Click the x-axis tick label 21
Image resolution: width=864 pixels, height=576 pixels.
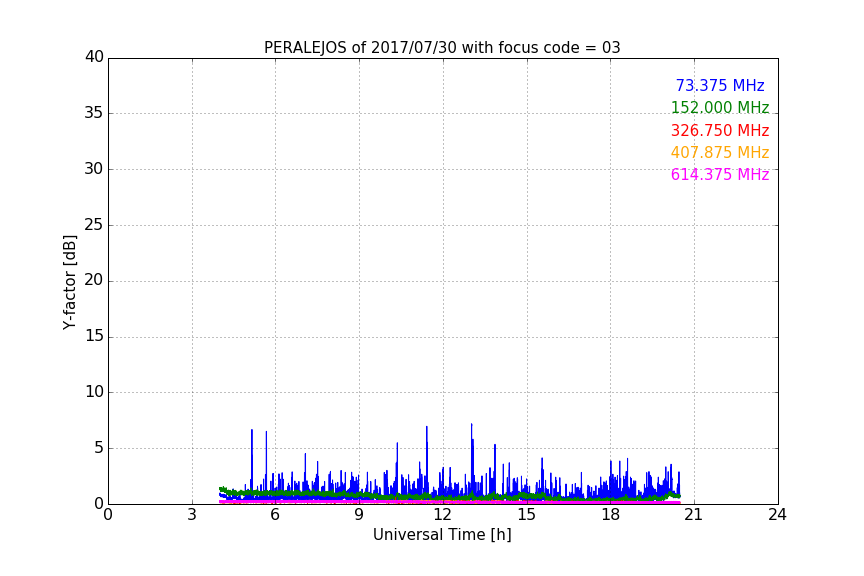(x=694, y=515)
